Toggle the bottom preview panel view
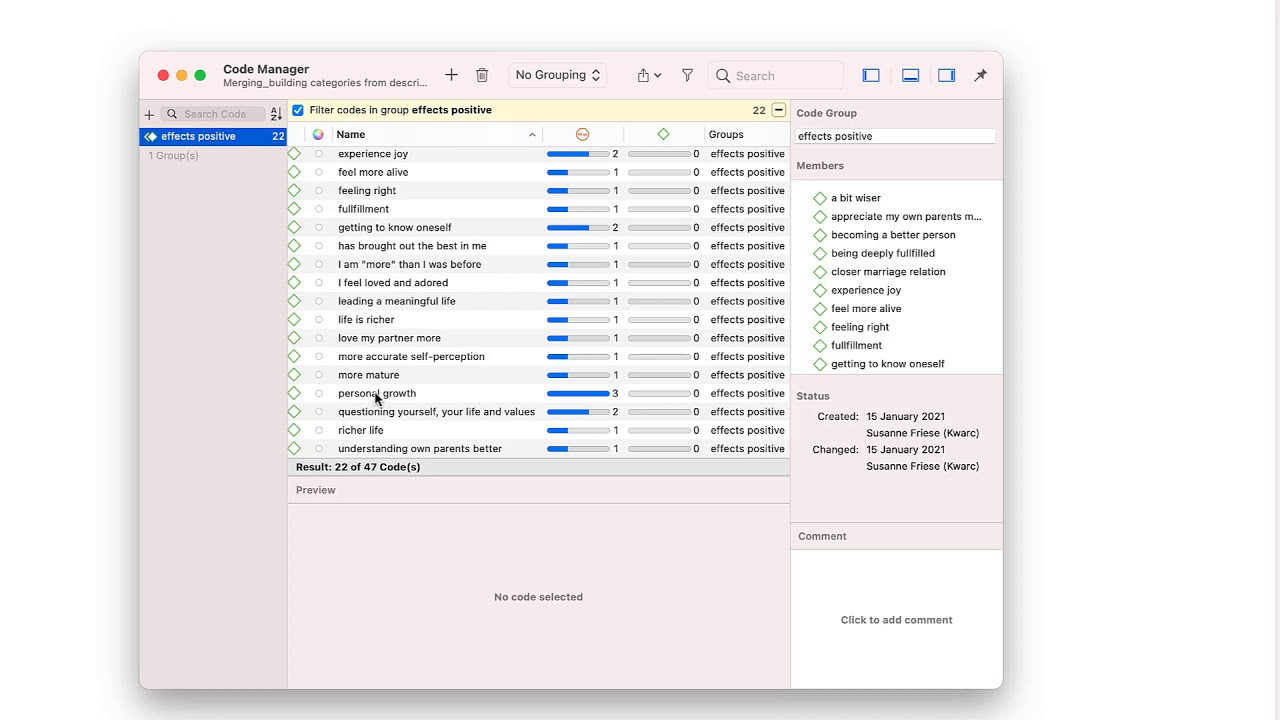The image size is (1280, 720). 910,75
